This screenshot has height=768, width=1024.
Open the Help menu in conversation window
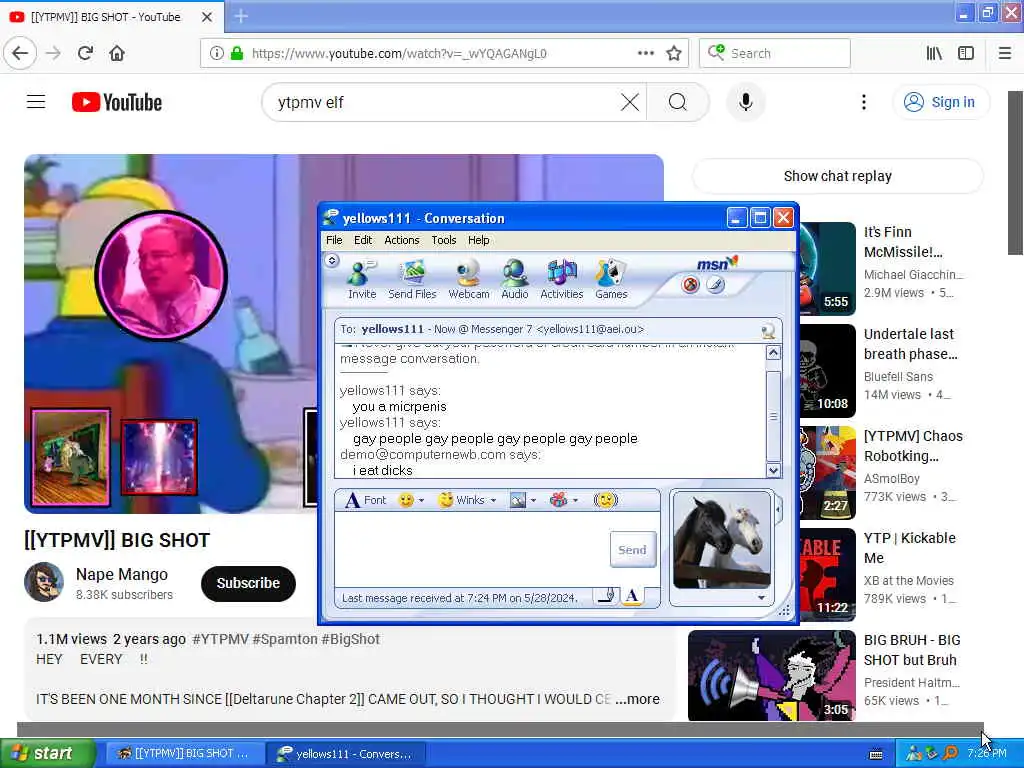click(479, 240)
